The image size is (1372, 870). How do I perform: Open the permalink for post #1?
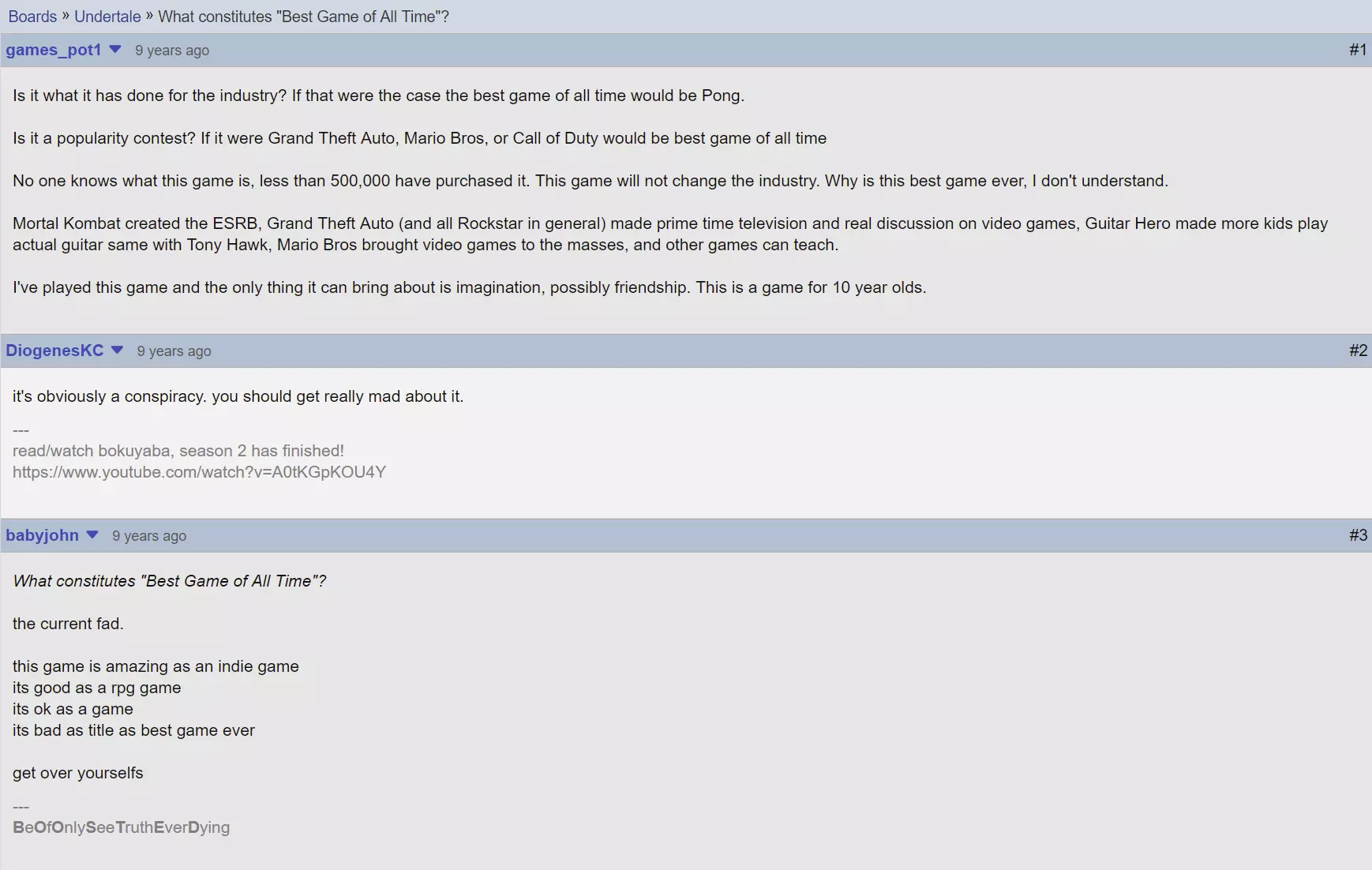(1358, 50)
